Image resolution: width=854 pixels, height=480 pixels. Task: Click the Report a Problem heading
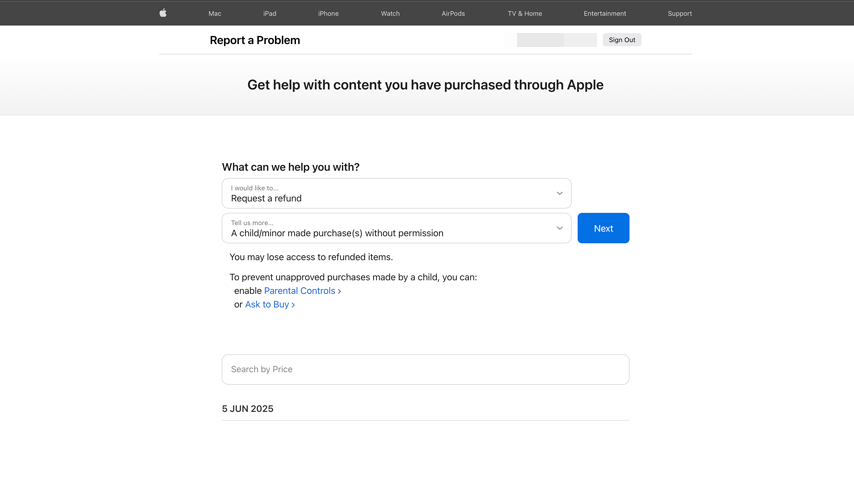pos(255,40)
